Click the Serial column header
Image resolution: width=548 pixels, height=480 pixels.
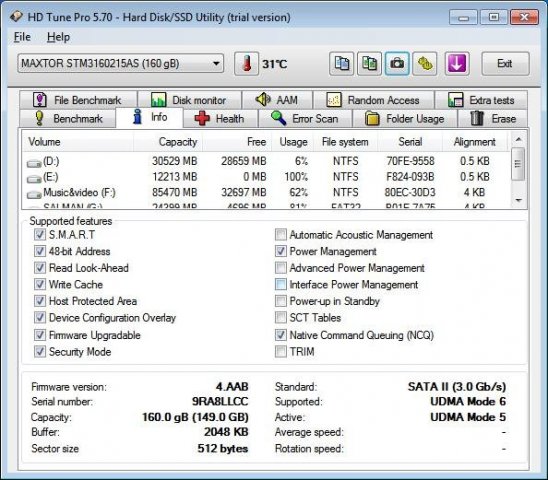pos(410,142)
